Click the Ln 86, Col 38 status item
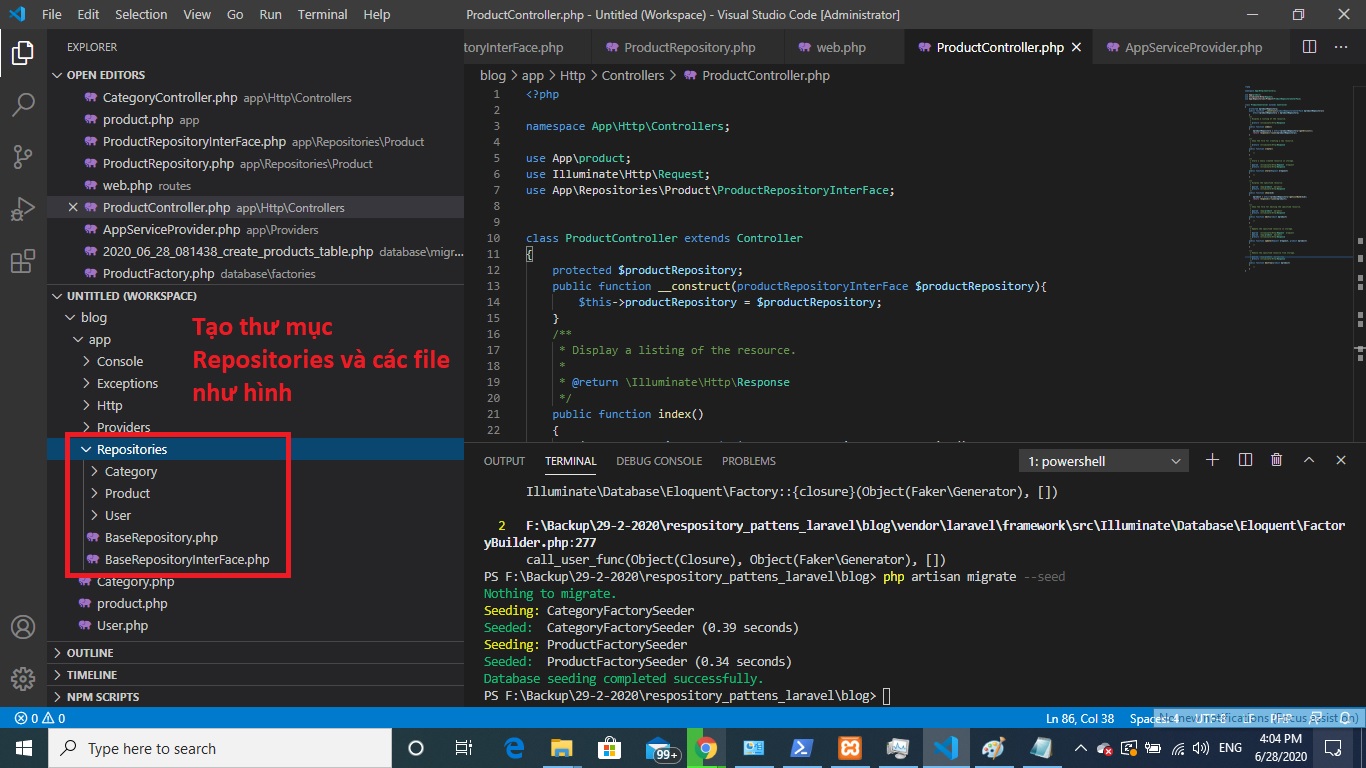Viewport: 1366px width, 768px height. pyautogui.click(x=1080, y=718)
